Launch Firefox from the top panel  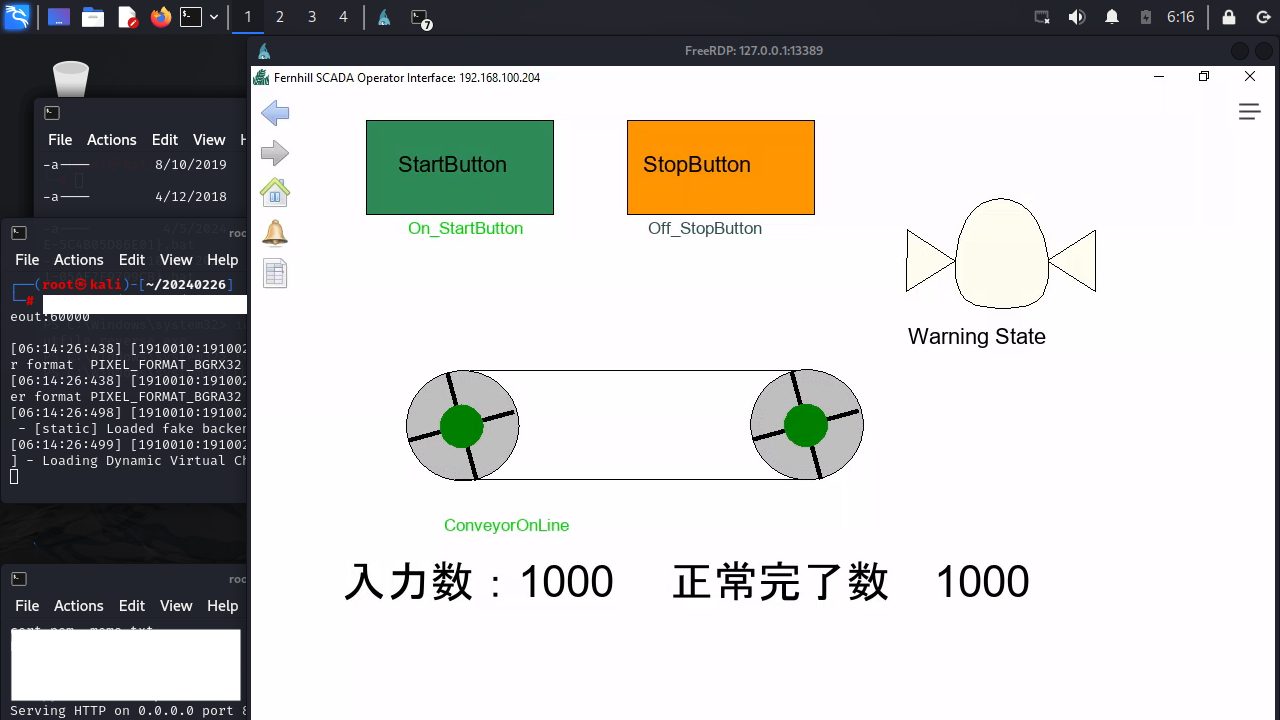pyautogui.click(x=161, y=17)
